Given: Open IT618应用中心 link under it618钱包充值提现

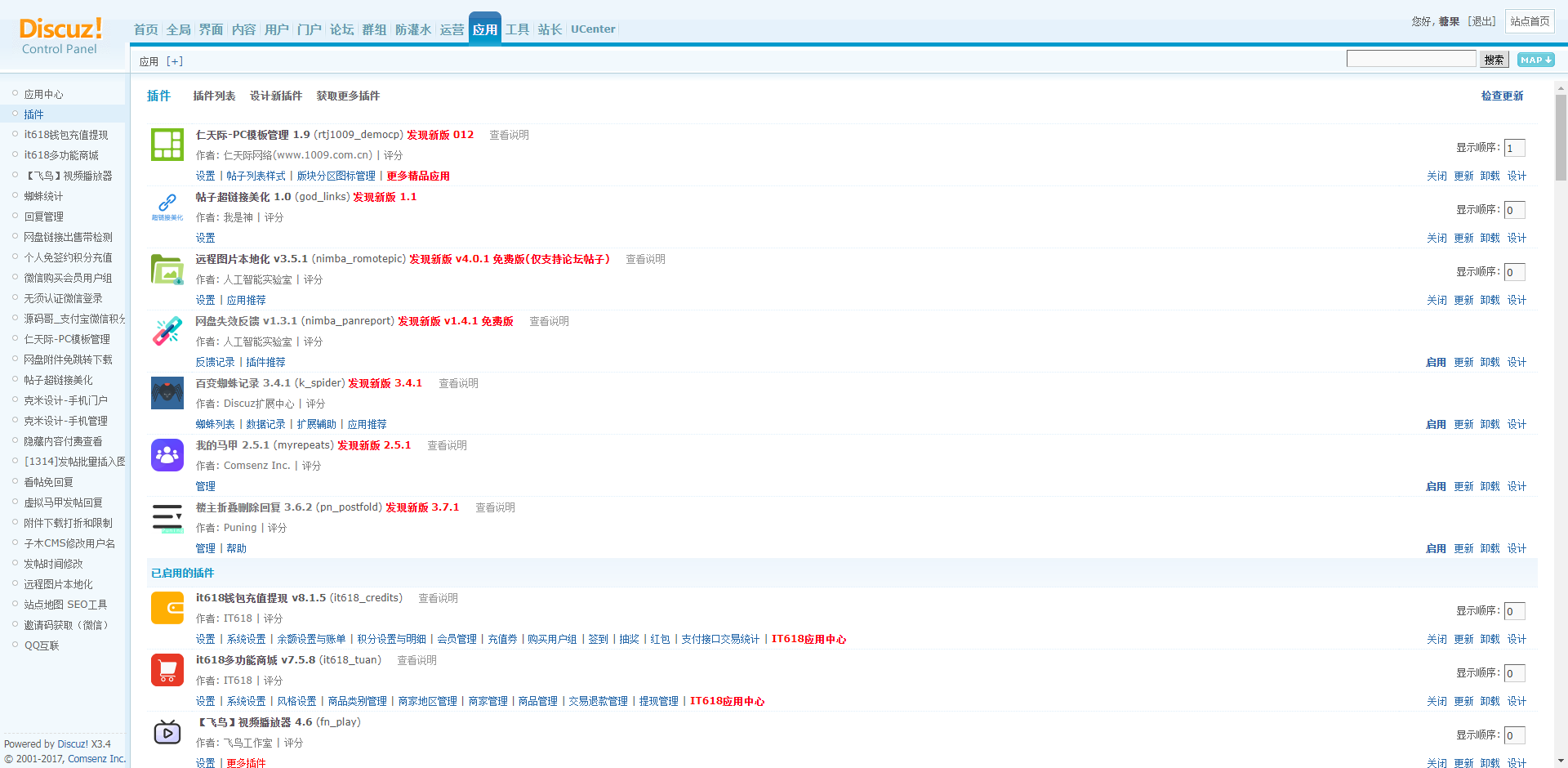Looking at the screenshot, I should [x=808, y=639].
